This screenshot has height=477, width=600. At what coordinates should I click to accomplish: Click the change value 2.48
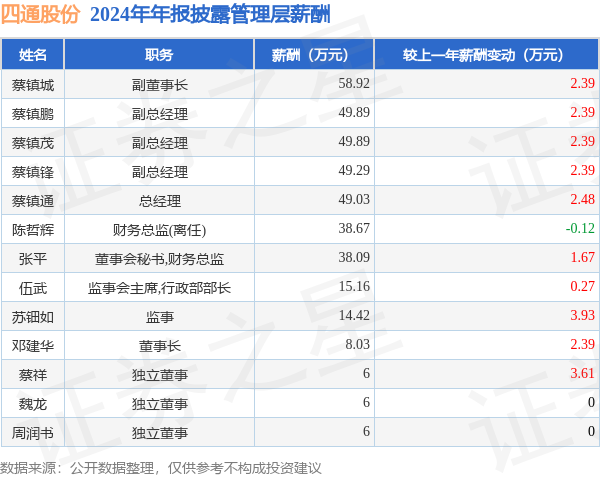[x=582, y=200]
